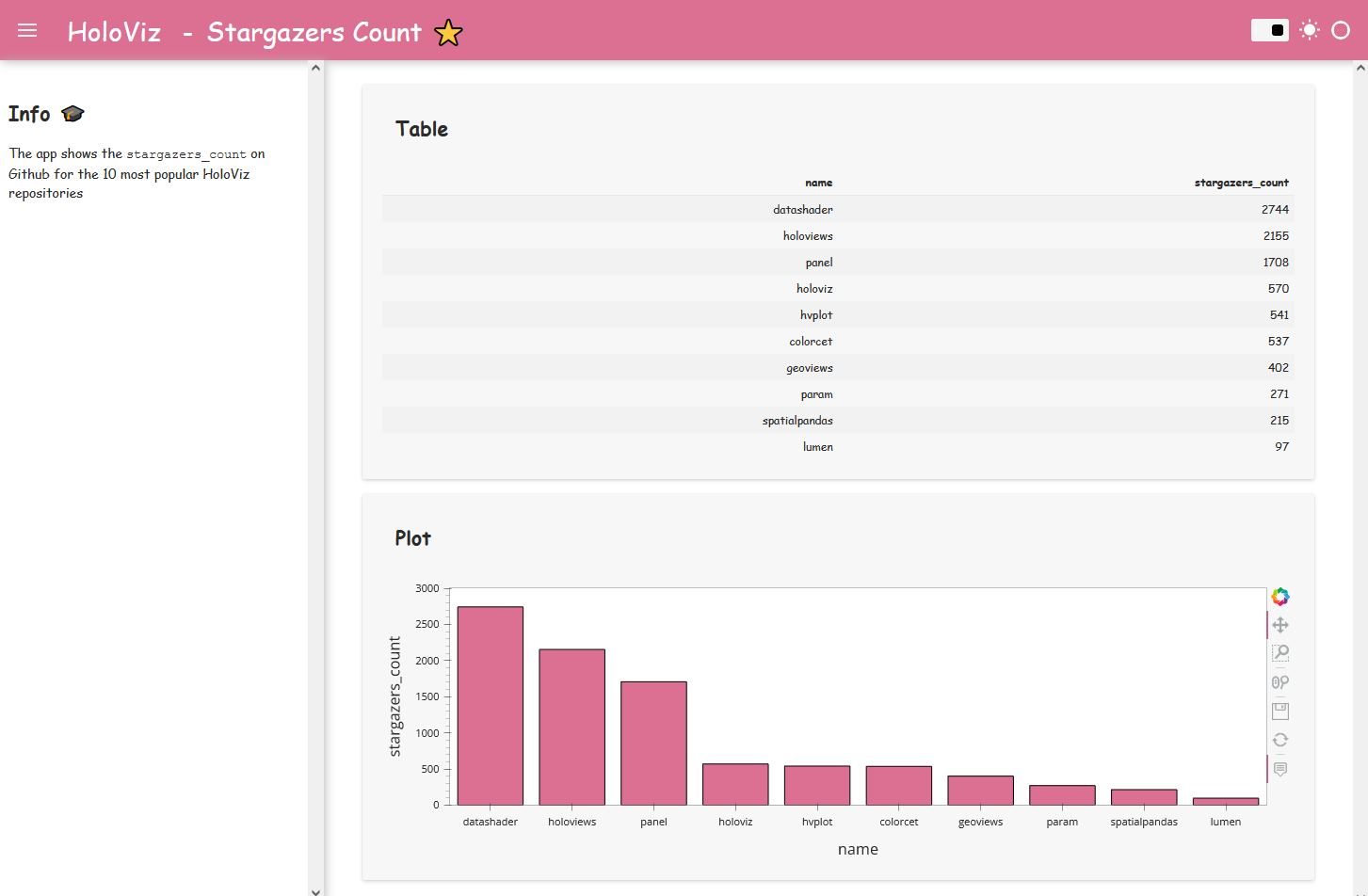Click the graduation cap icon beside Info
This screenshot has width=1368, height=896.
(x=72, y=114)
